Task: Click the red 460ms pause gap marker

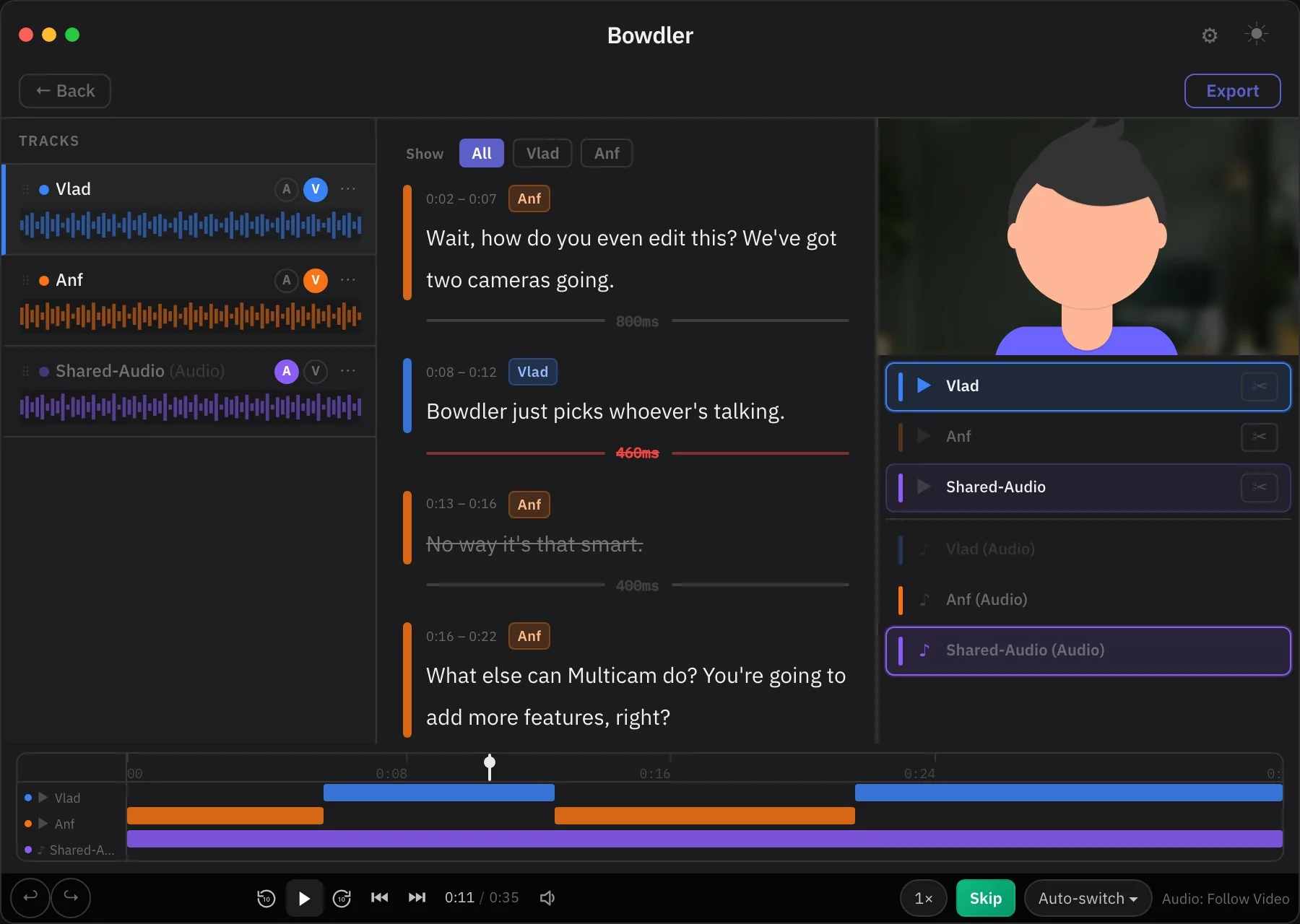Action: tap(637, 453)
